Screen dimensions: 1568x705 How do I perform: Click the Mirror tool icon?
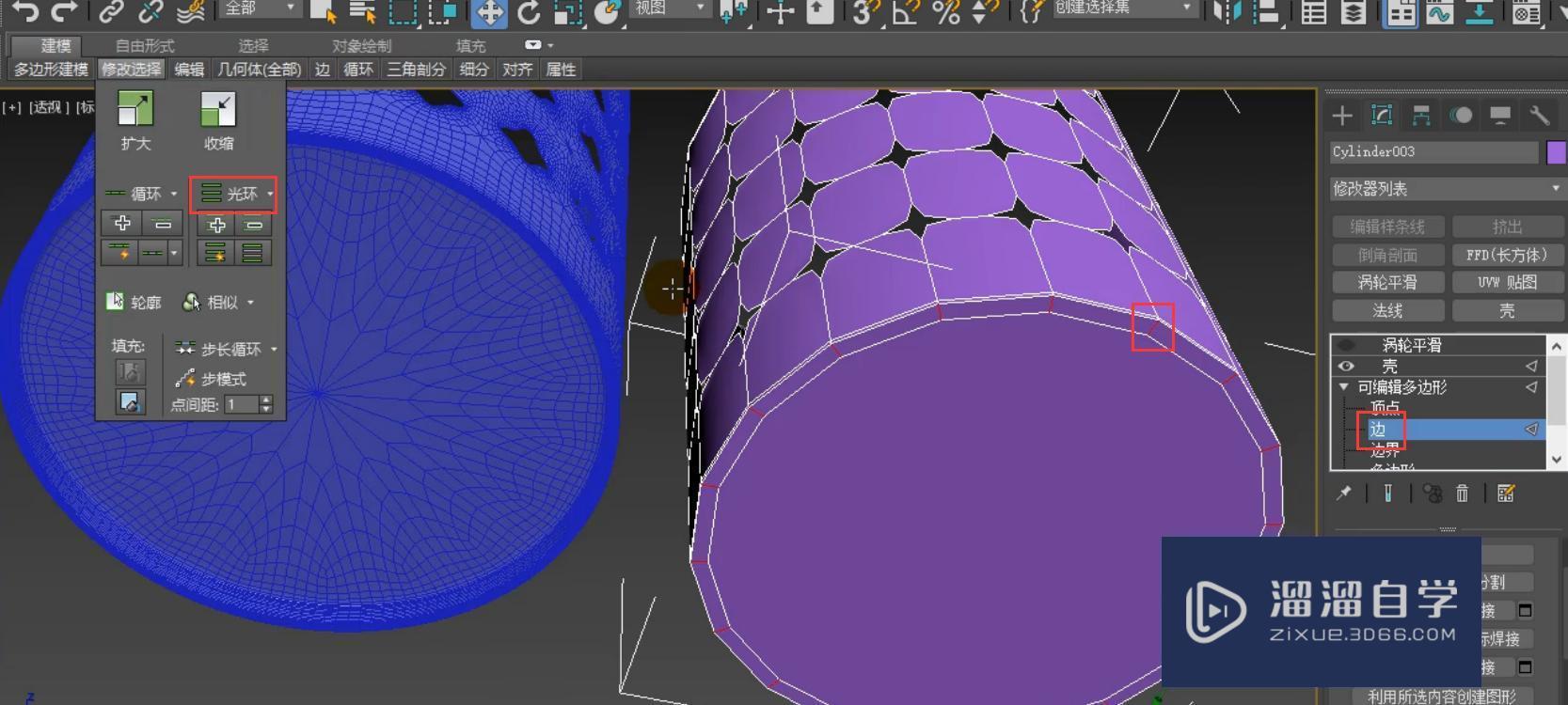(1227, 11)
